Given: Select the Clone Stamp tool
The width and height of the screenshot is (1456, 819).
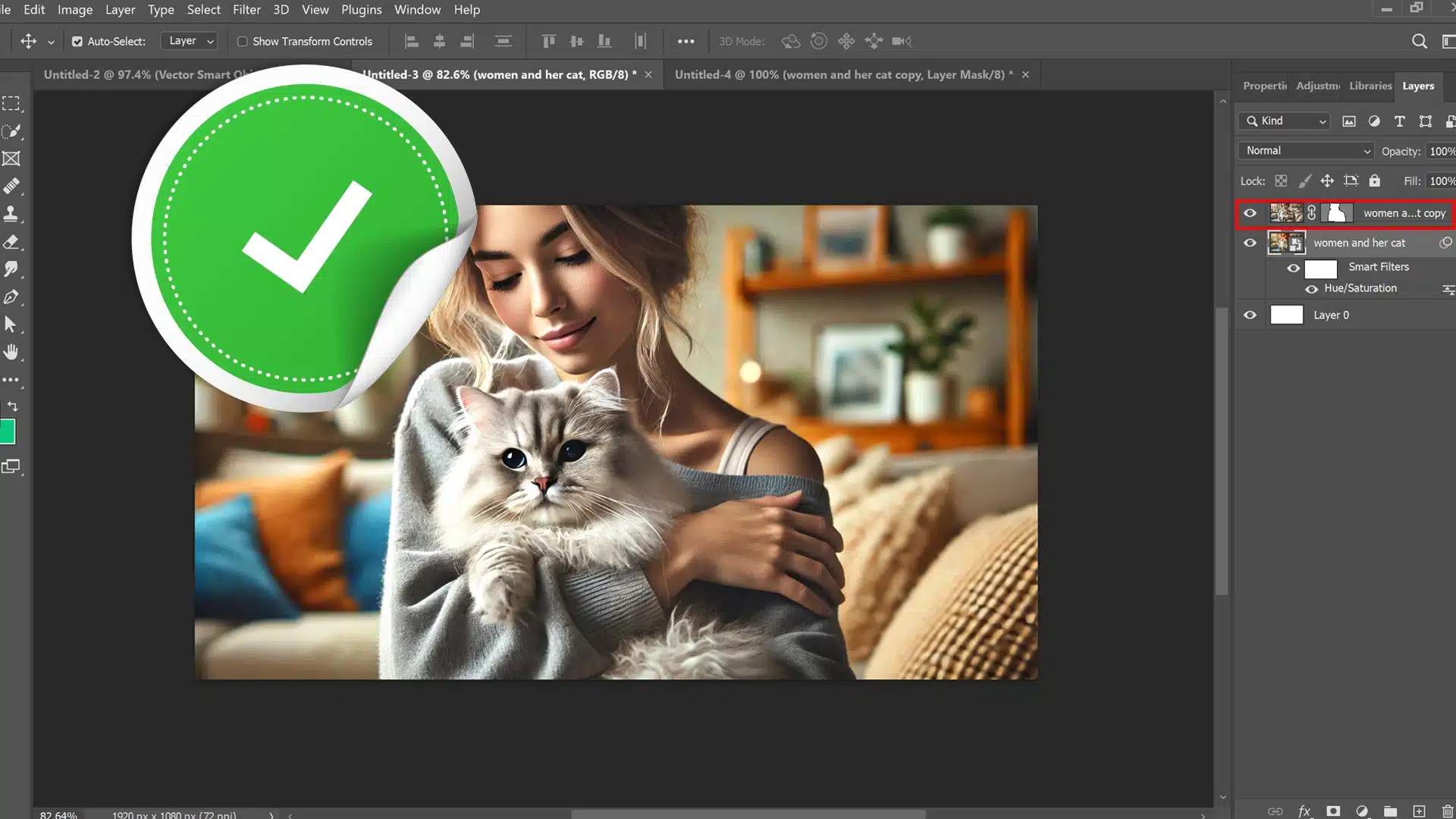Looking at the screenshot, I should (11, 214).
